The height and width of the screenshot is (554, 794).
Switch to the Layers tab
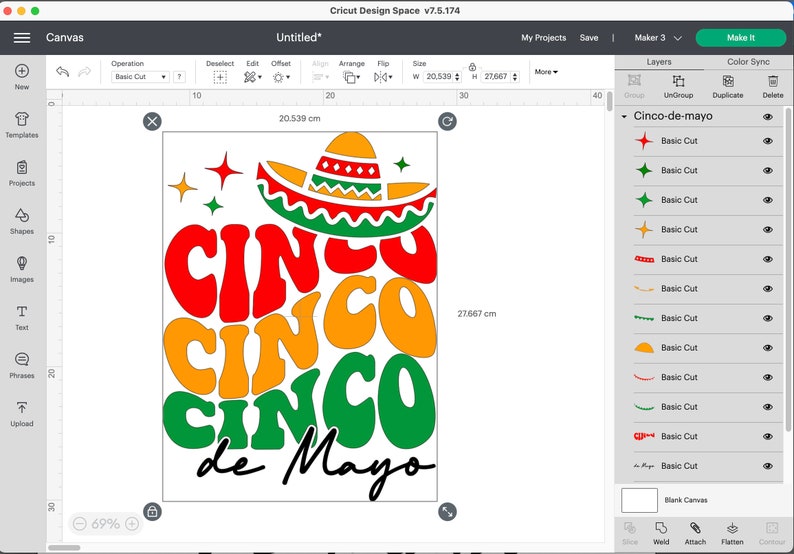click(x=659, y=62)
